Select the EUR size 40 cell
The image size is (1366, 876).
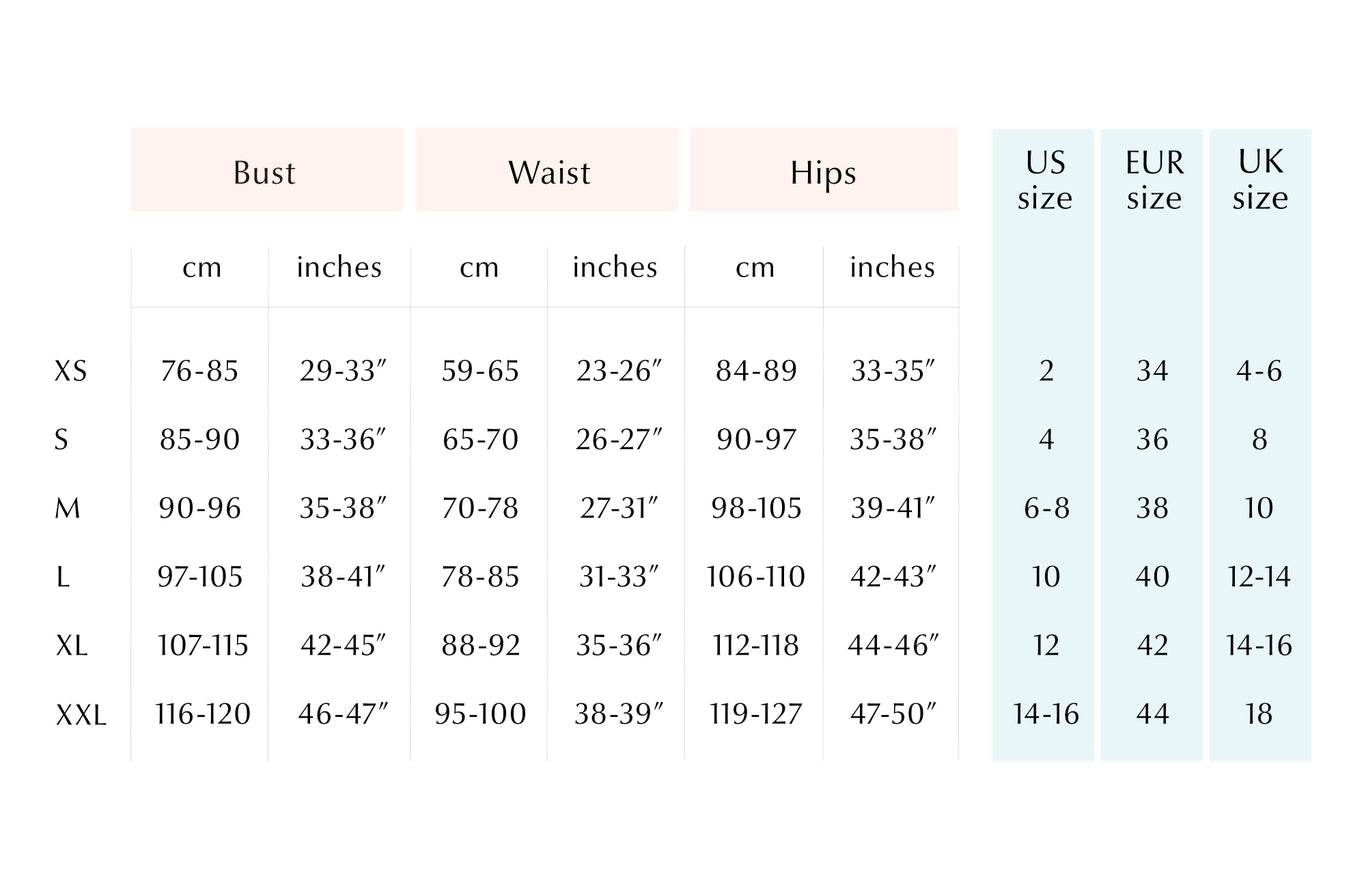(x=1152, y=578)
